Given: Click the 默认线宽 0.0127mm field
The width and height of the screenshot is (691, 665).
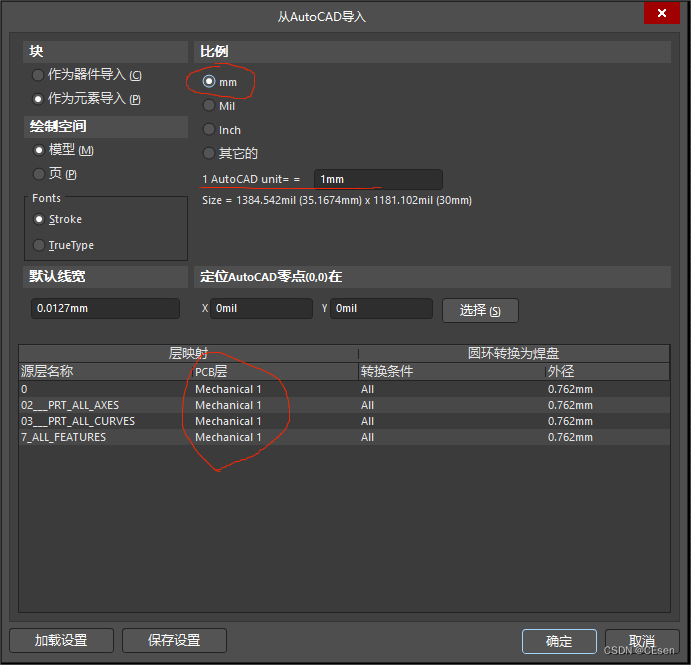Looking at the screenshot, I should [105, 308].
